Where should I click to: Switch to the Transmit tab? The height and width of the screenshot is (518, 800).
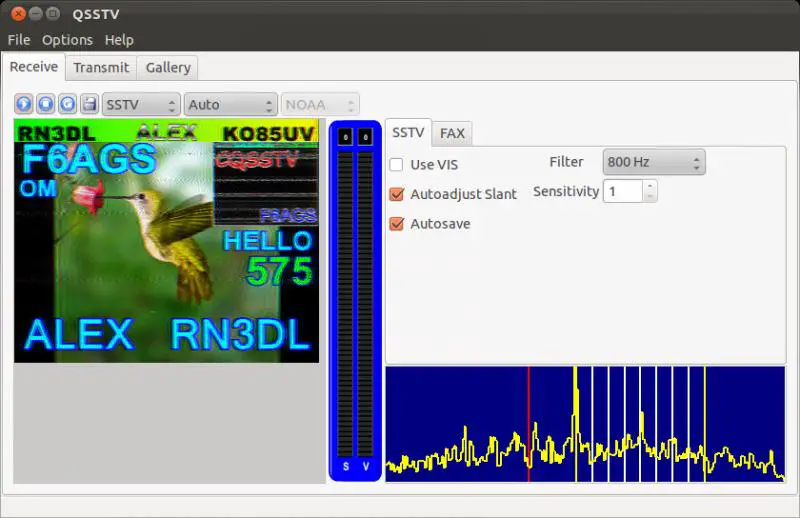(x=101, y=67)
